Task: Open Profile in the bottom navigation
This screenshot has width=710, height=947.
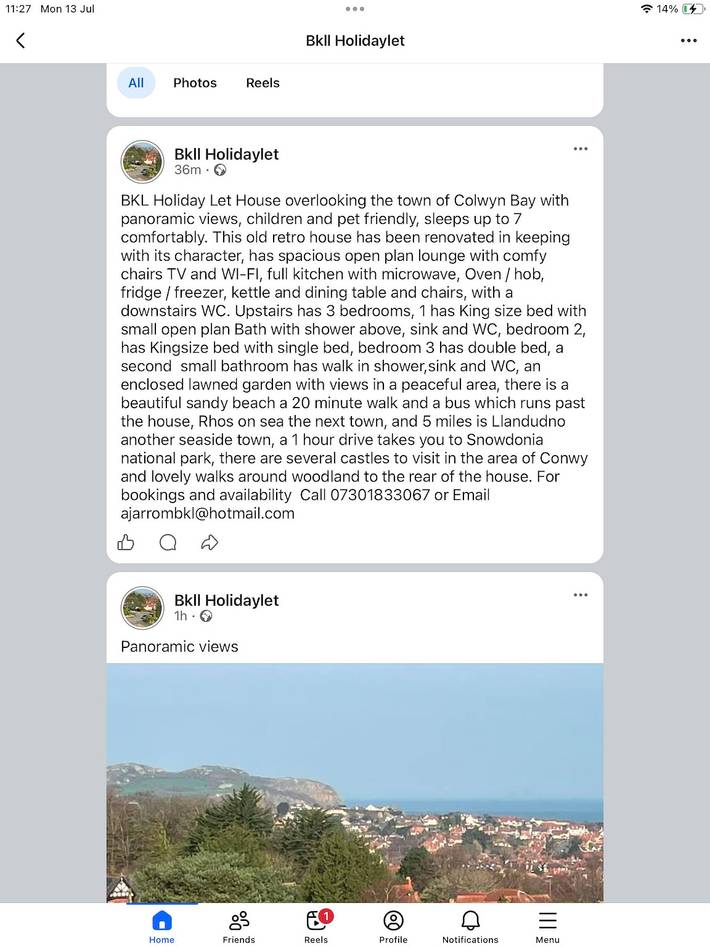Action: [393, 926]
